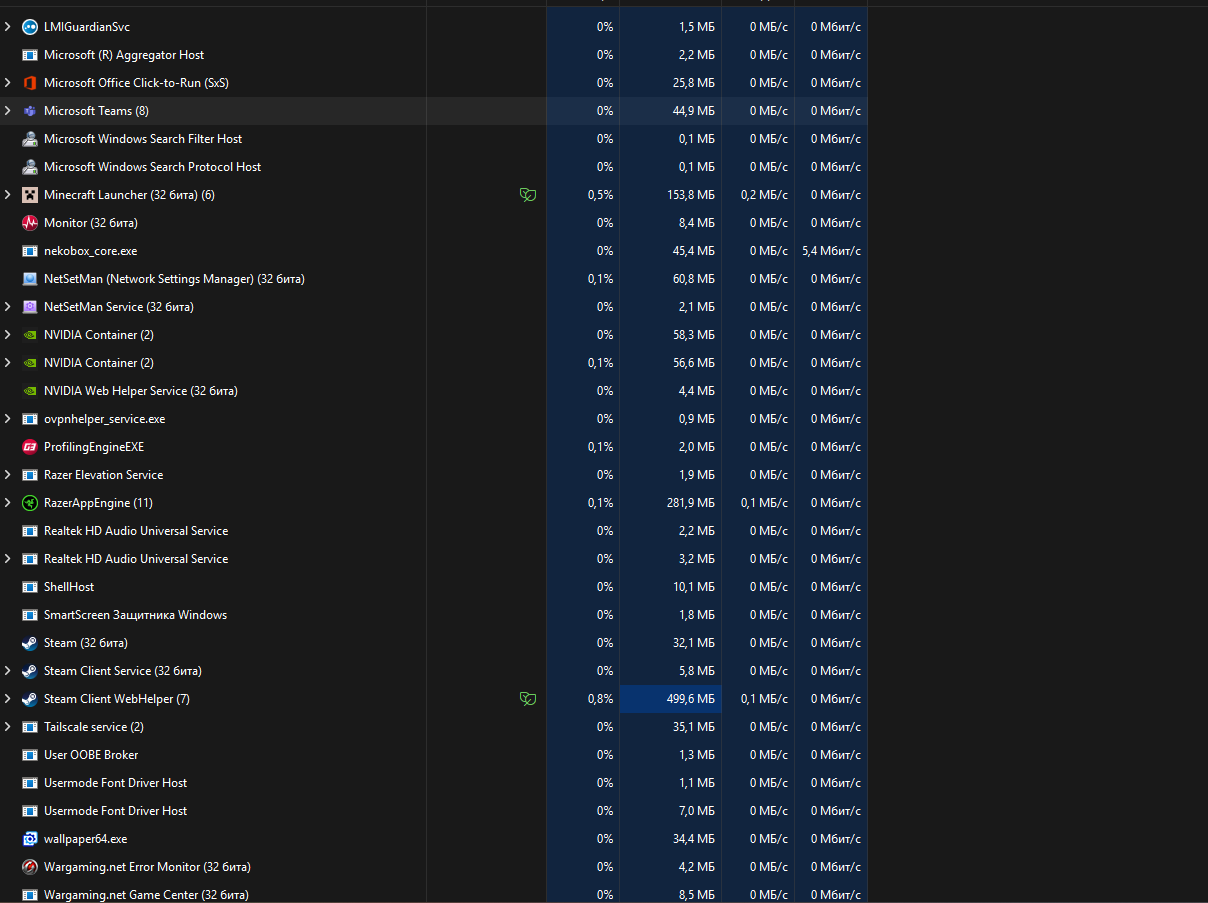Click the 0,5% CPU value

601,195
